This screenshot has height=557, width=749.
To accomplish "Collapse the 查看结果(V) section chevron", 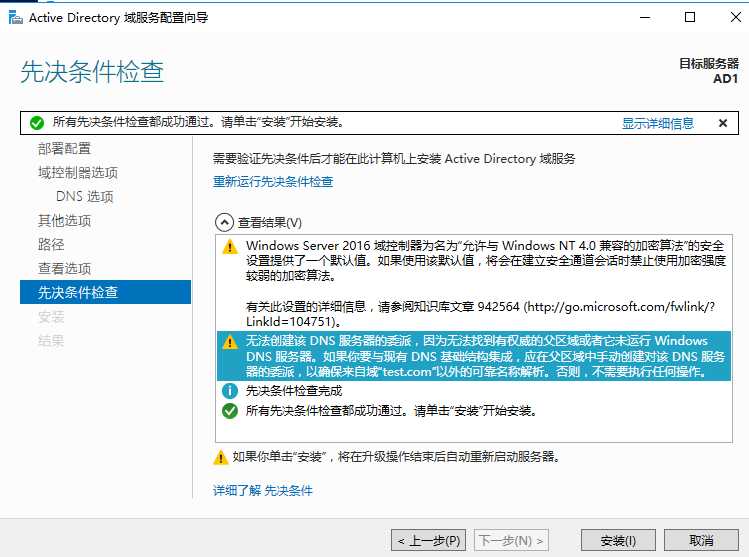I will click(225, 222).
